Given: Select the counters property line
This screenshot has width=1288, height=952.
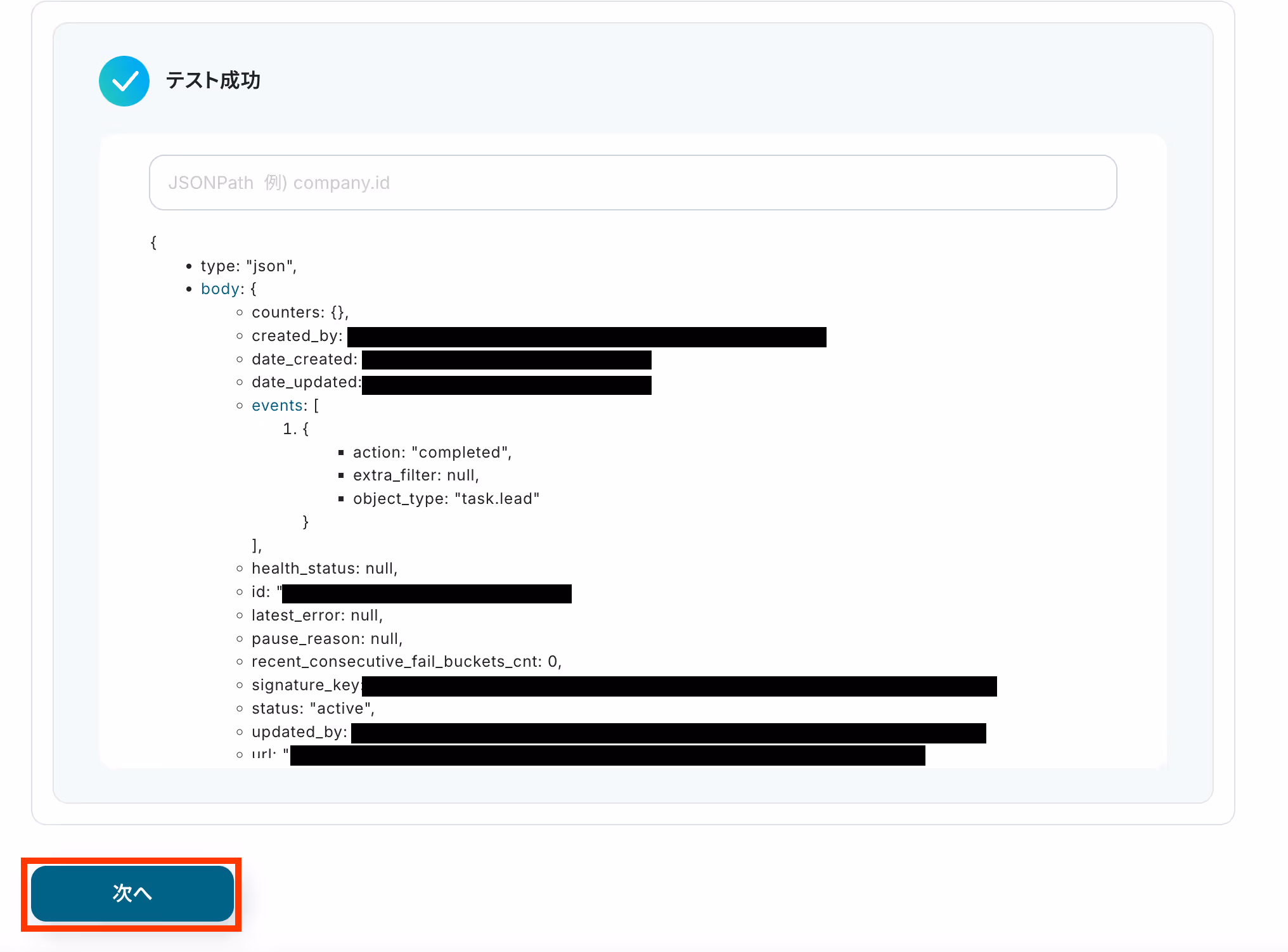Looking at the screenshot, I should point(299,312).
